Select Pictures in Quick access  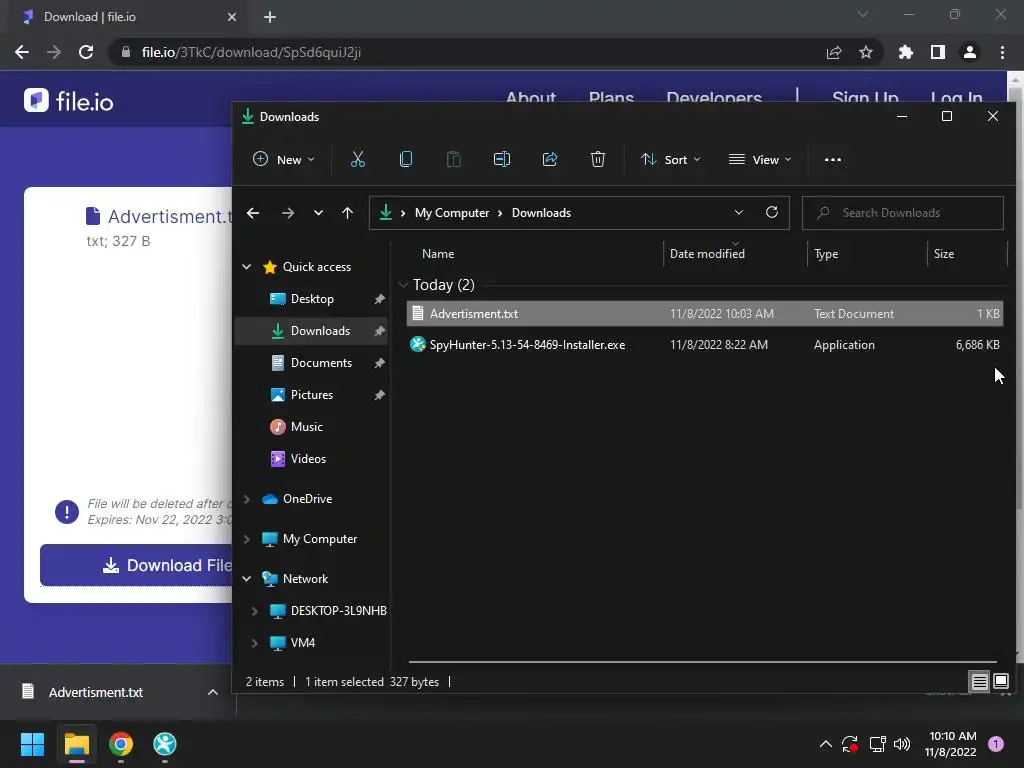coord(312,394)
